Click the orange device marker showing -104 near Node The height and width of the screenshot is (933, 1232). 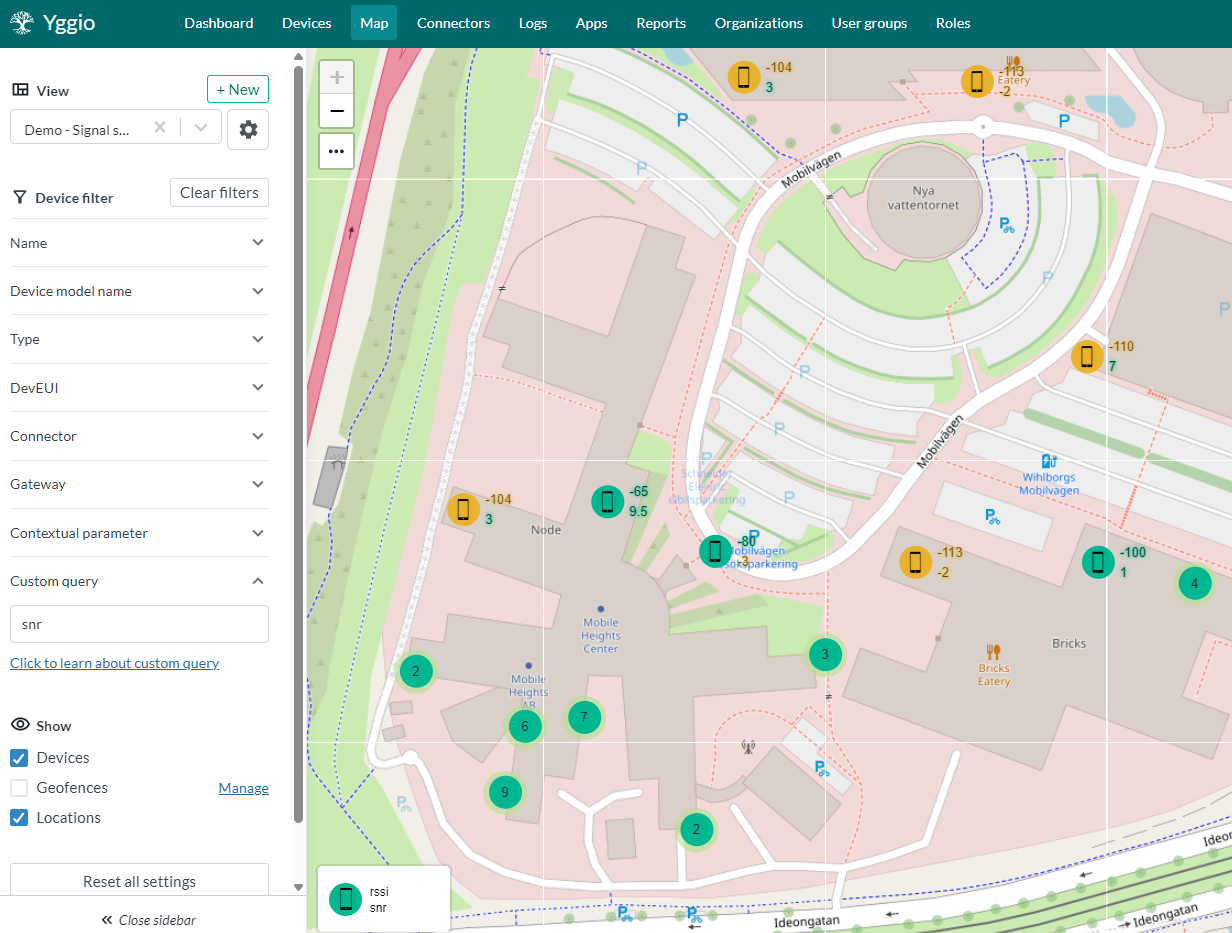(464, 509)
